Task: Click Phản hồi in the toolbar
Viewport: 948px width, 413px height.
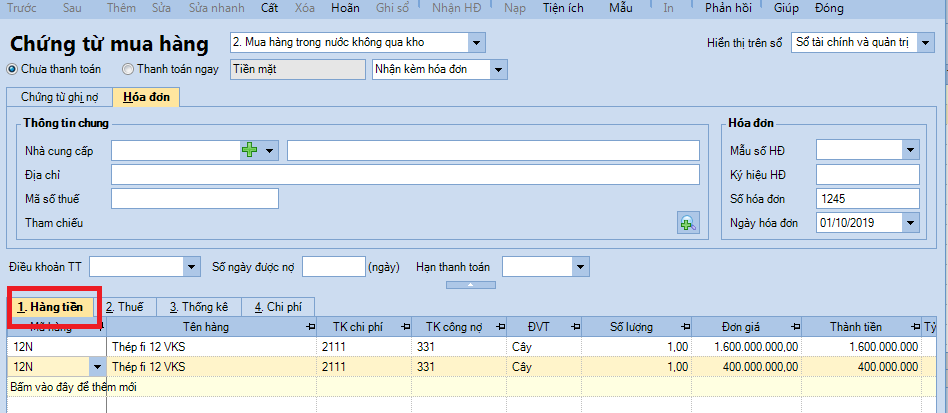Action: [x=728, y=8]
